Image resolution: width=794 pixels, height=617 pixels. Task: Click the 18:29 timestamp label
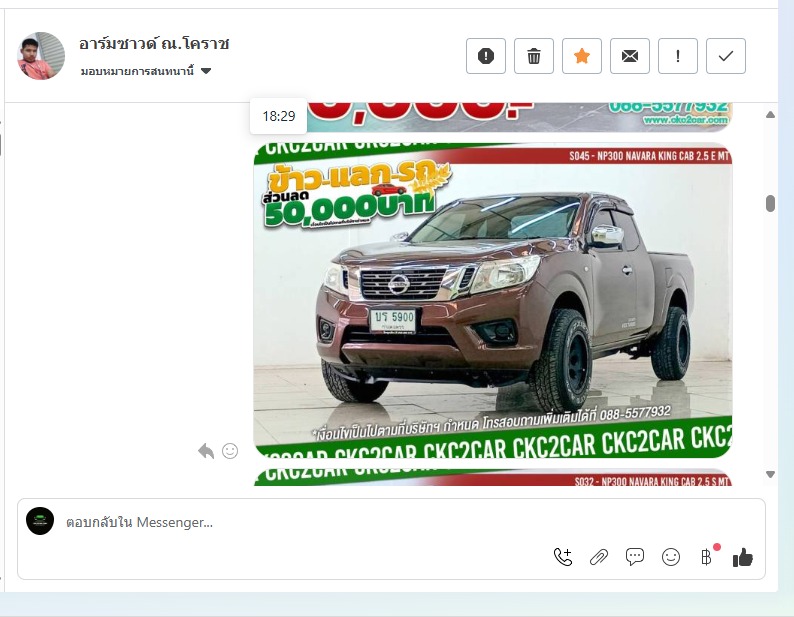point(279,116)
